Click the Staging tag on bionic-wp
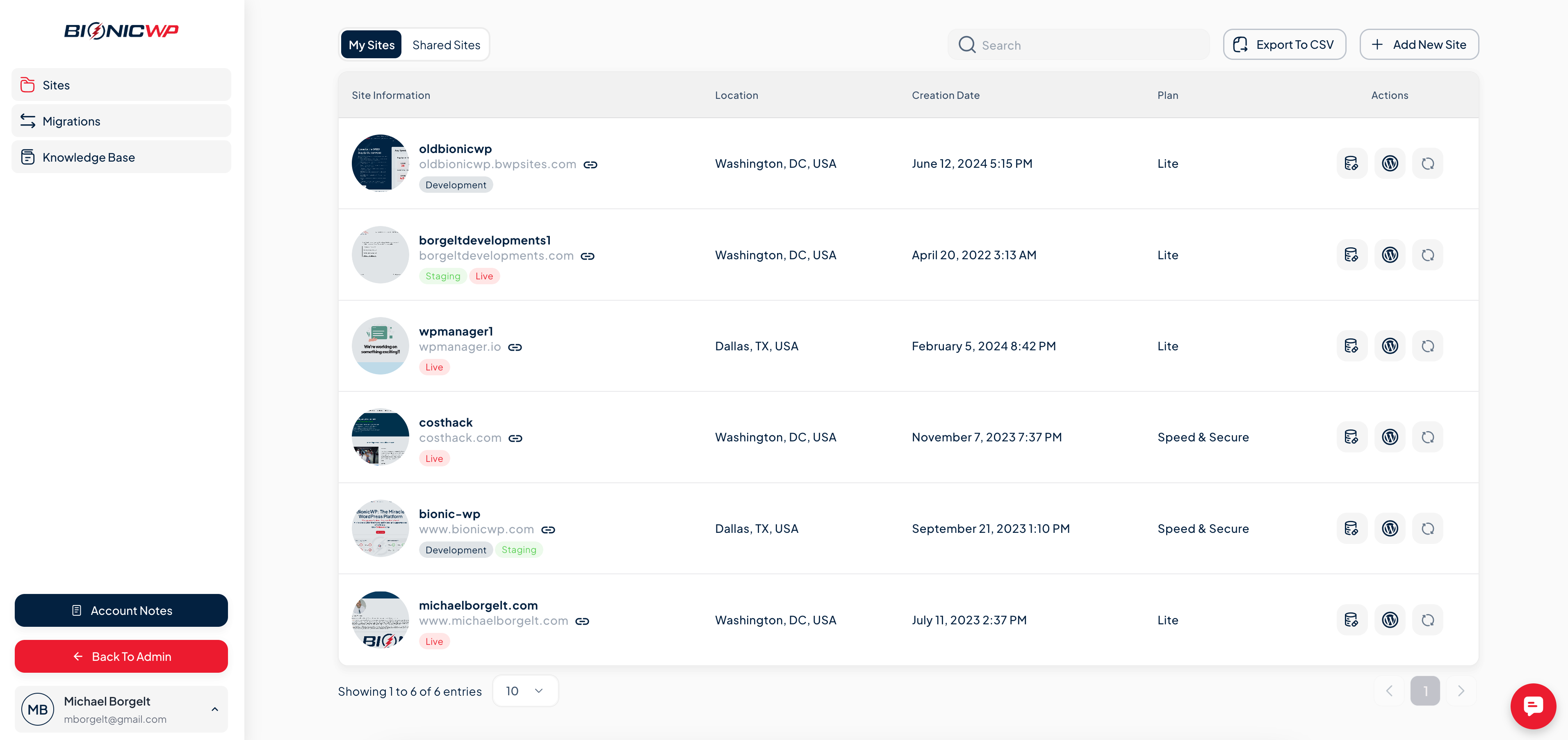 pyautogui.click(x=519, y=549)
